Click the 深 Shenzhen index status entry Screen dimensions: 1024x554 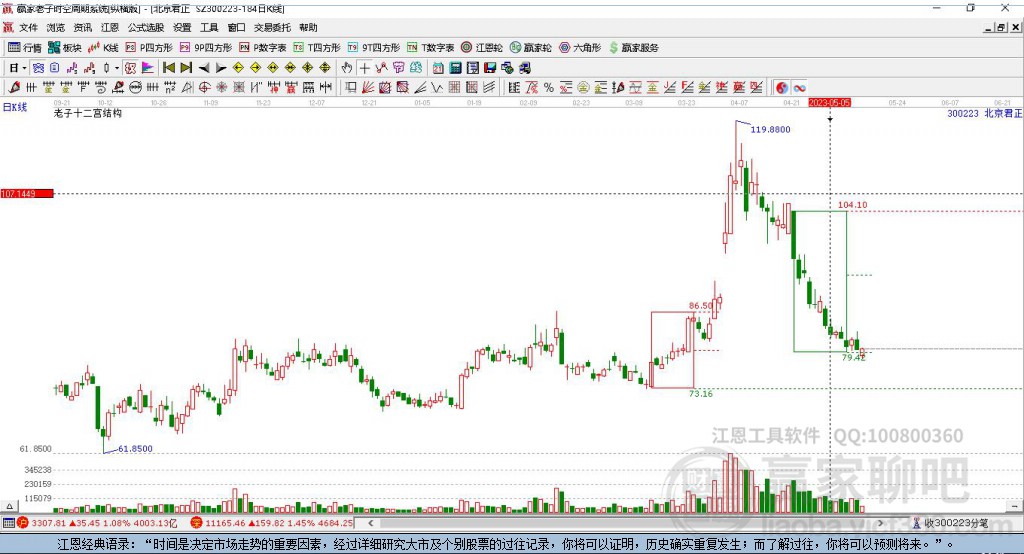point(272,523)
